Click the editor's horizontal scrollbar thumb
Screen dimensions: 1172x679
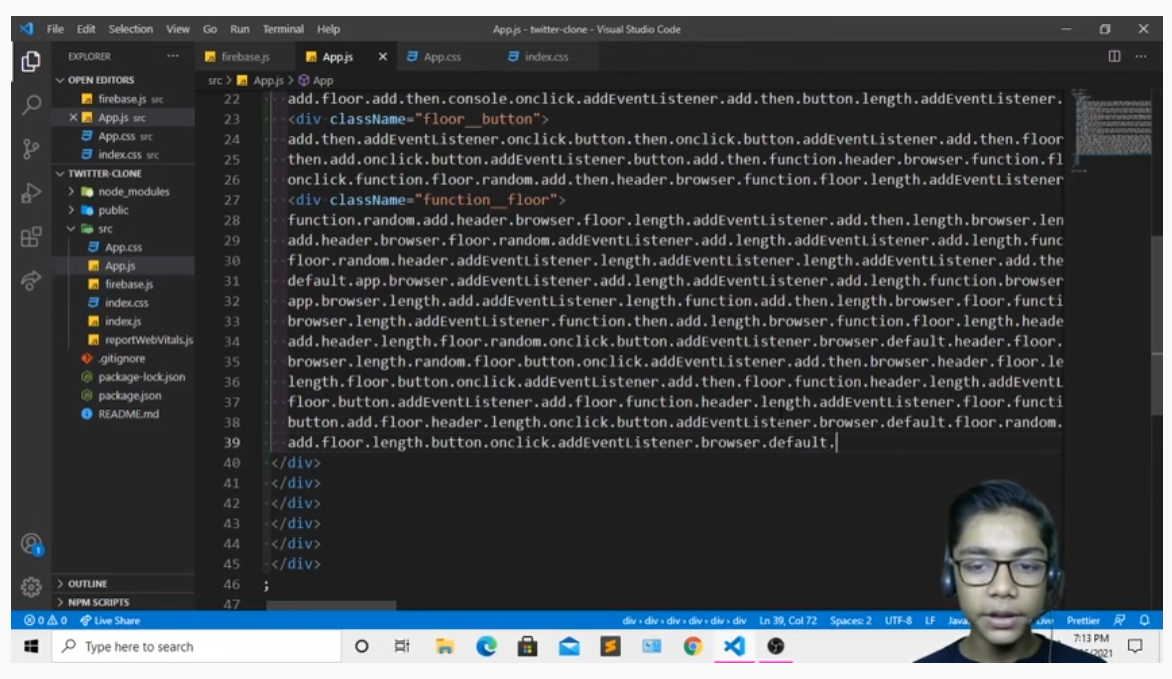click(x=331, y=605)
